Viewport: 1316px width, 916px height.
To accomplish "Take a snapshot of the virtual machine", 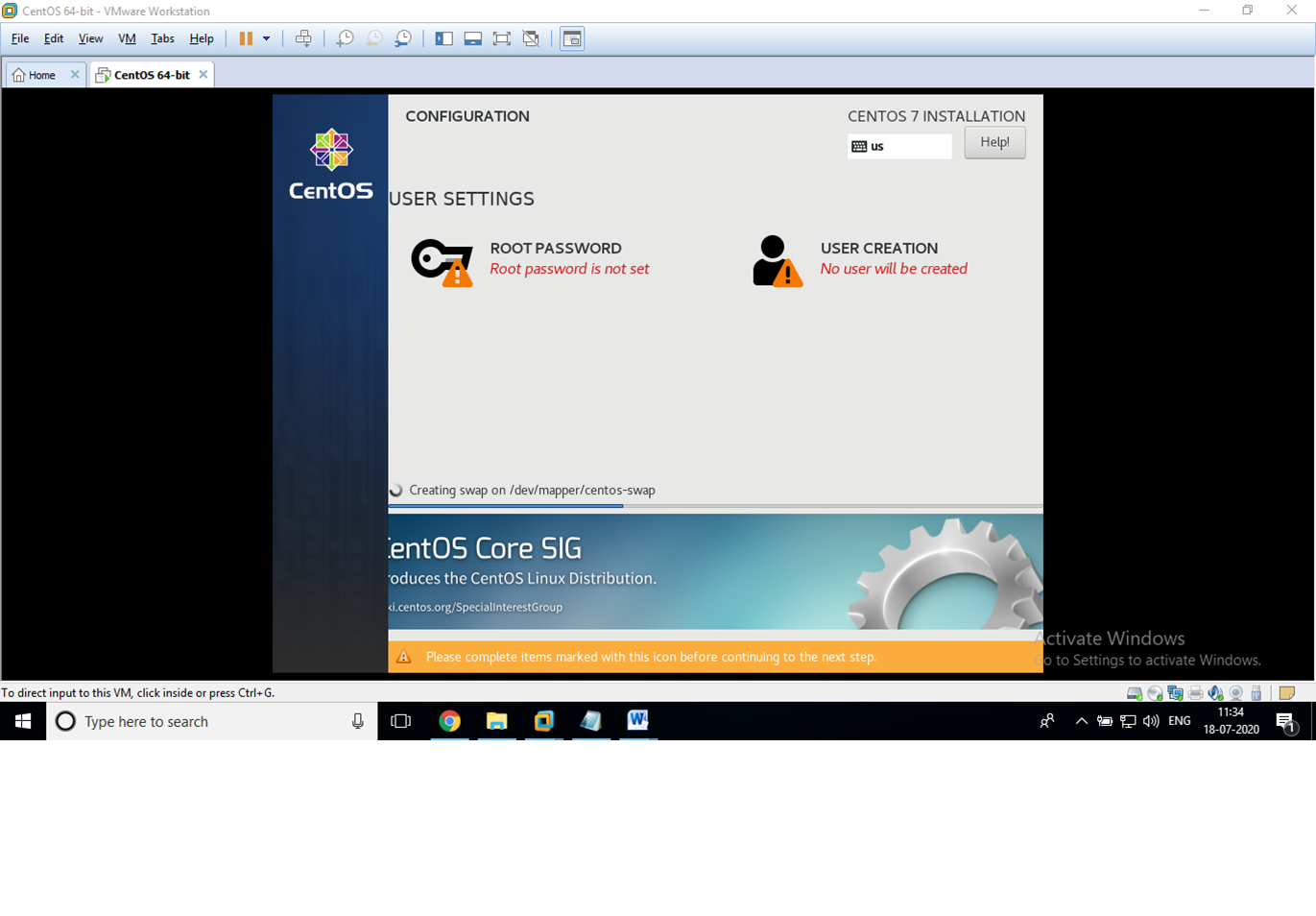I will (345, 38).
